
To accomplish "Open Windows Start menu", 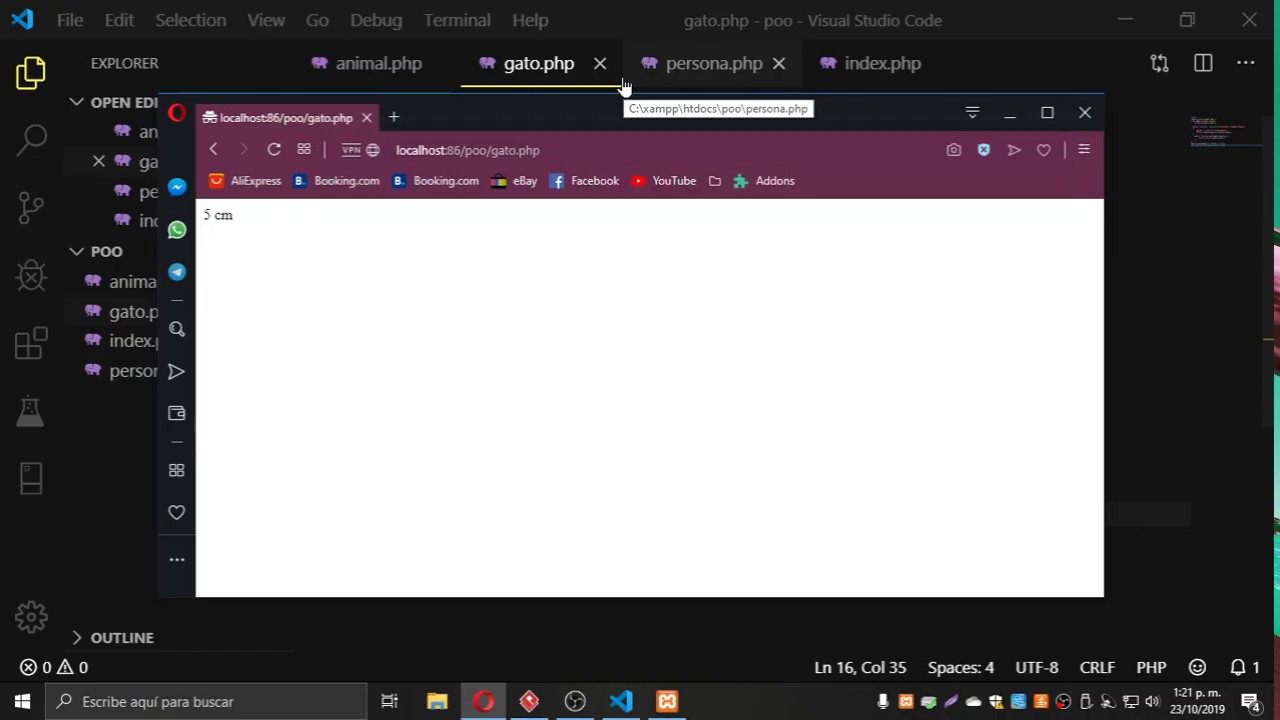I will tap(22, 702).
